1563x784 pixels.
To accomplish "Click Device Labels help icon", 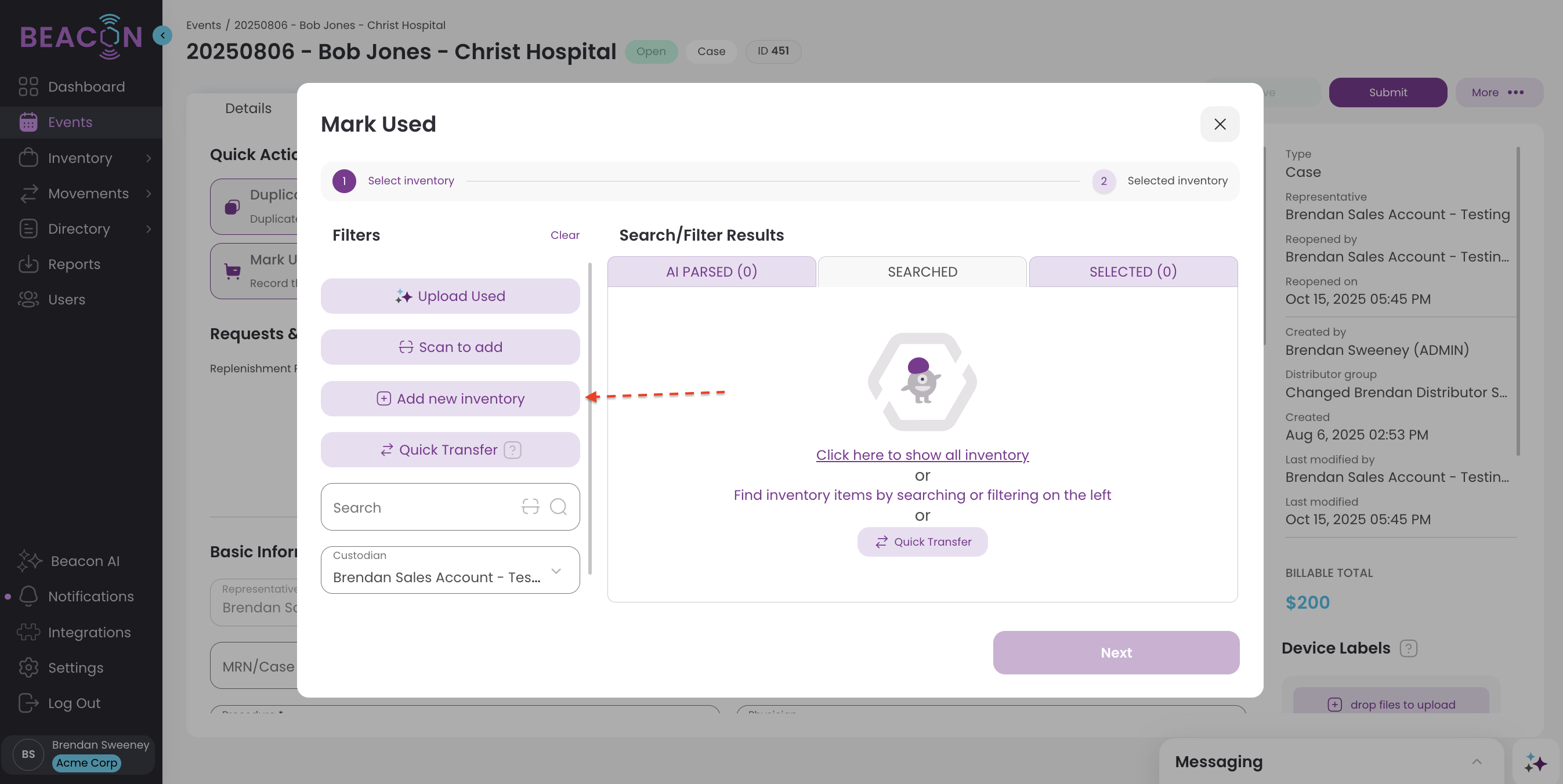I will tap(1408, 648).
